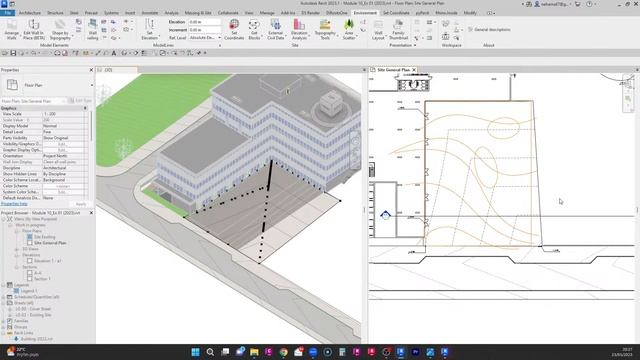Click the Apply button in Properties
The width and height of the screenshot is (640, 360).
click(x=81, y=204)
